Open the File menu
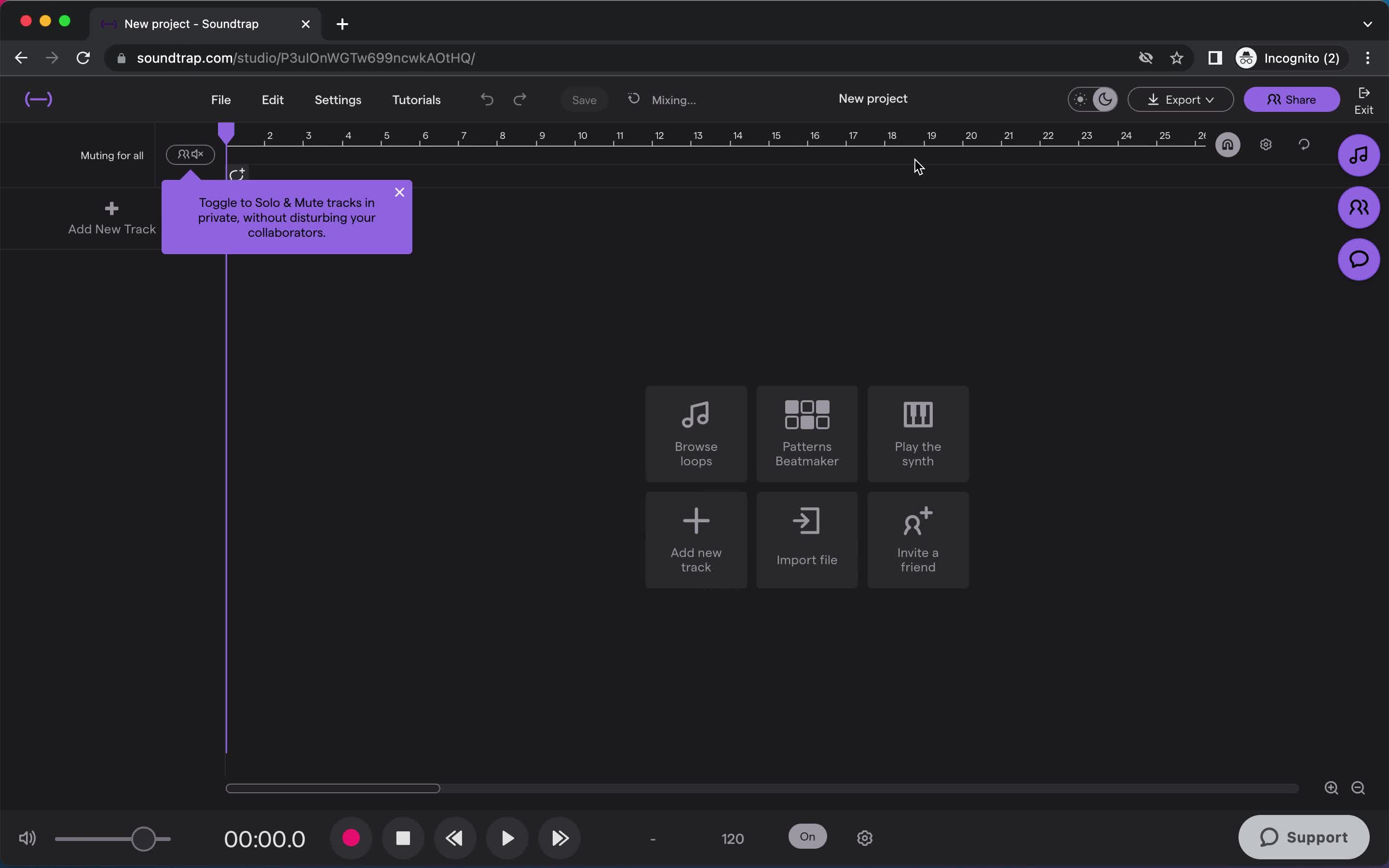The height and width of the screenshot is (868, 1389). tap(221, 100)
